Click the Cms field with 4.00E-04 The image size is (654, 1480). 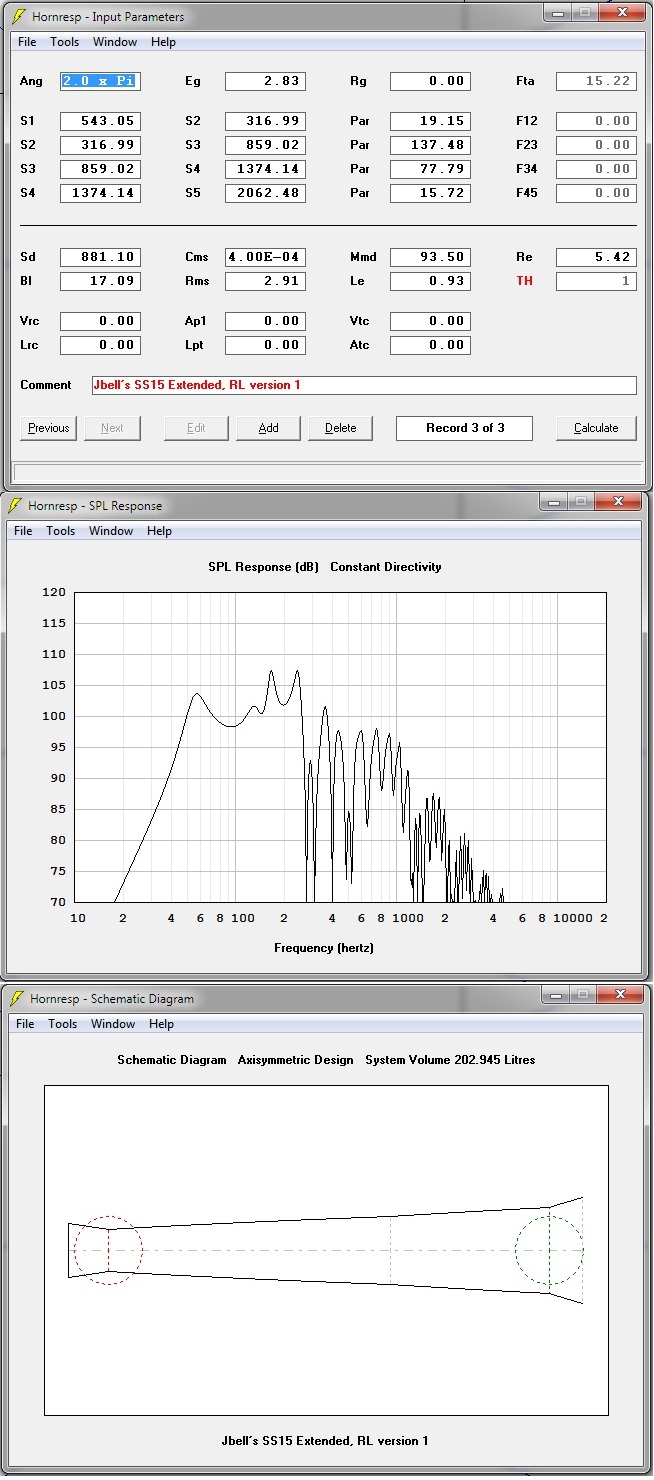265,257
